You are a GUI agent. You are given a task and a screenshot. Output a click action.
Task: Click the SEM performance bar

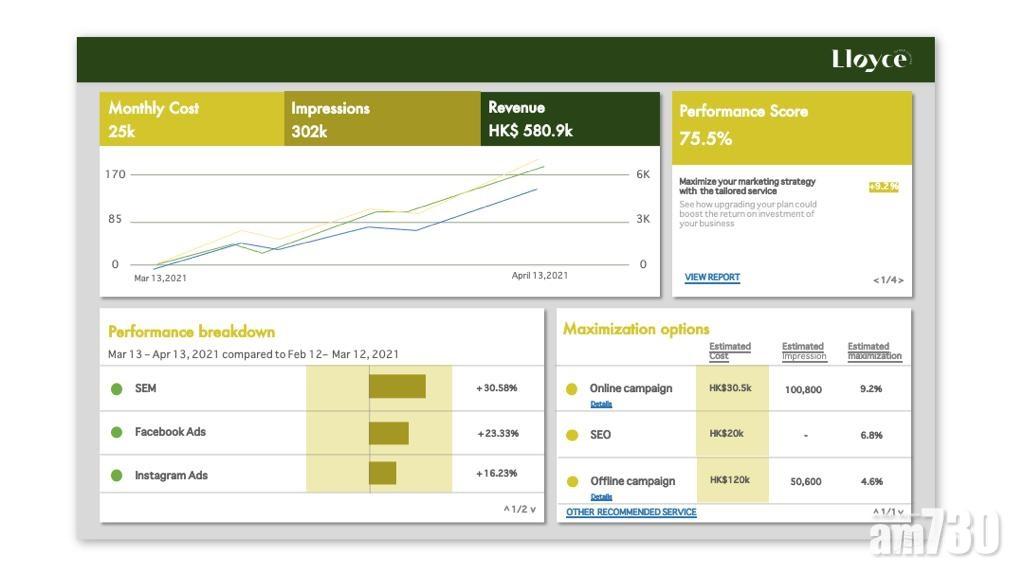click(x=397, y=387)
